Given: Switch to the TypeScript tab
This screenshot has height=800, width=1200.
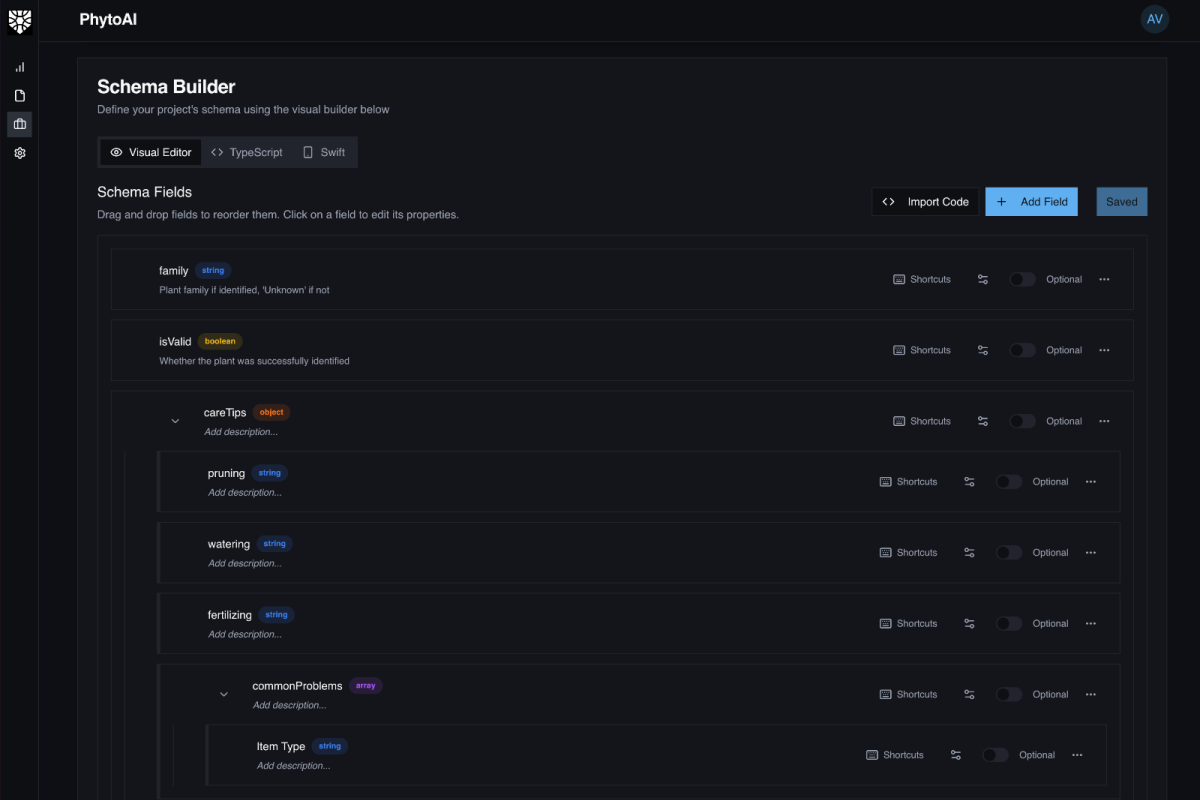Looking at the screenshot, I should pos(246,152).
